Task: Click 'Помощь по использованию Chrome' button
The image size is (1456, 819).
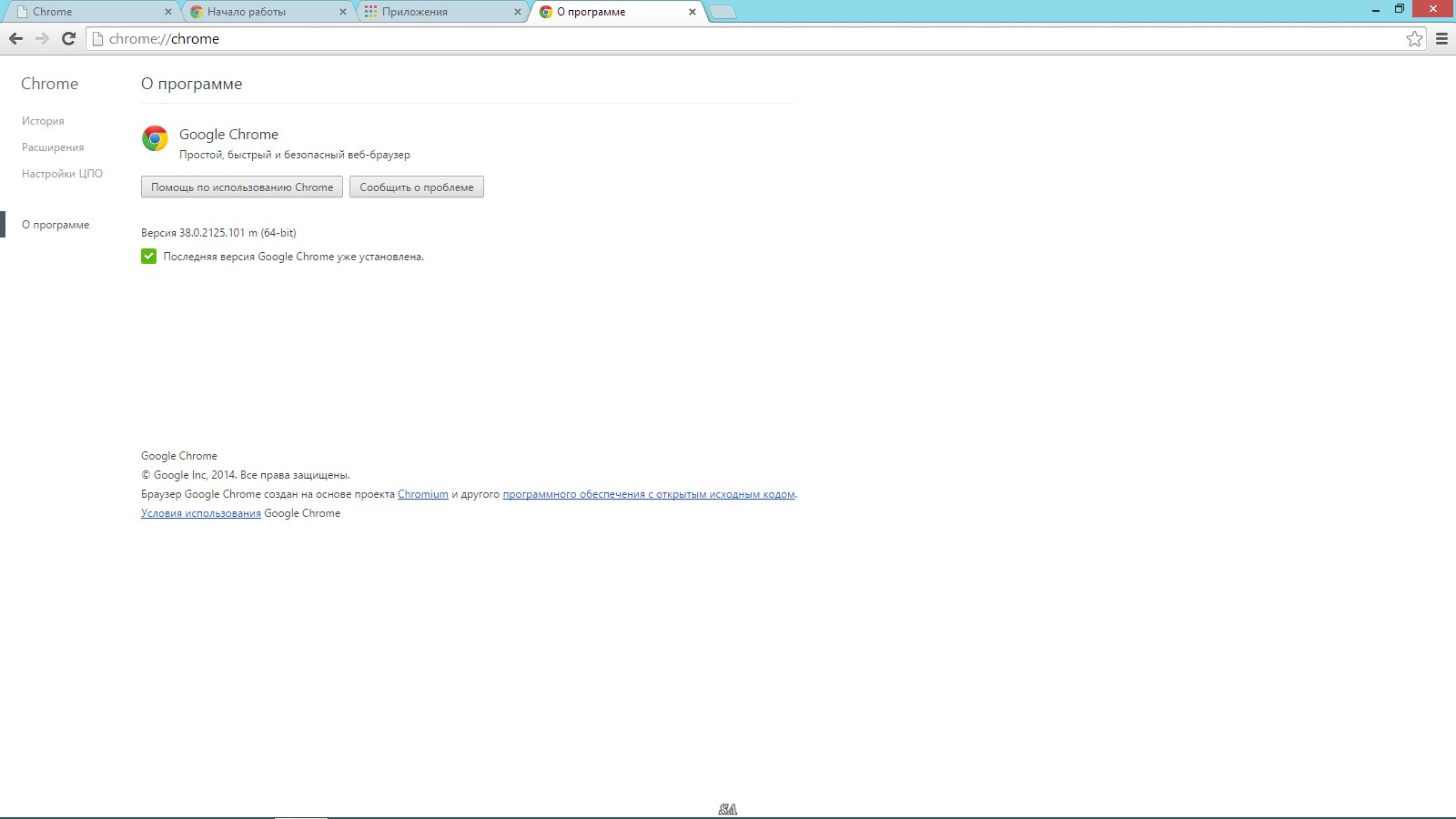Action: [x=242, y=187]
